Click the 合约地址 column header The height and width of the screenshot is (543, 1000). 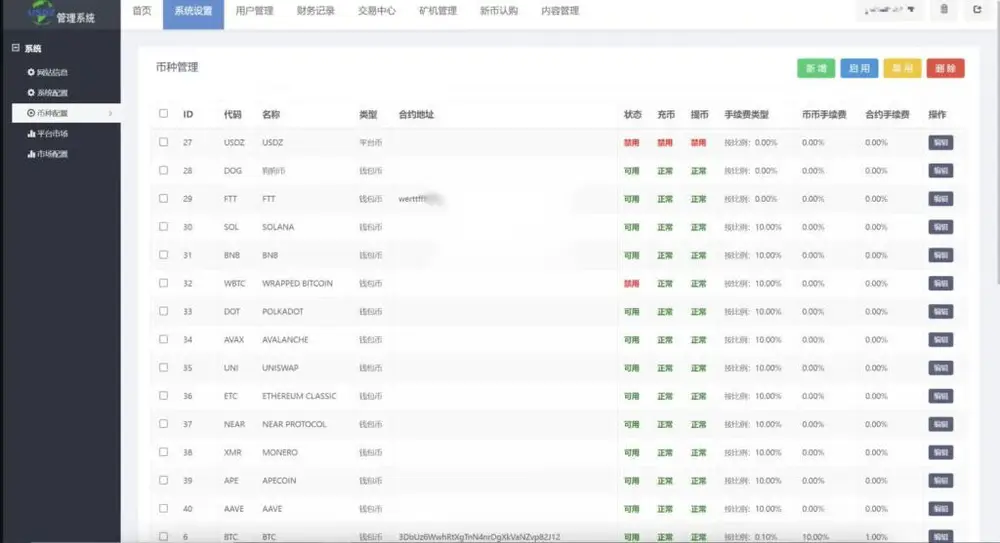click(416, 114)
